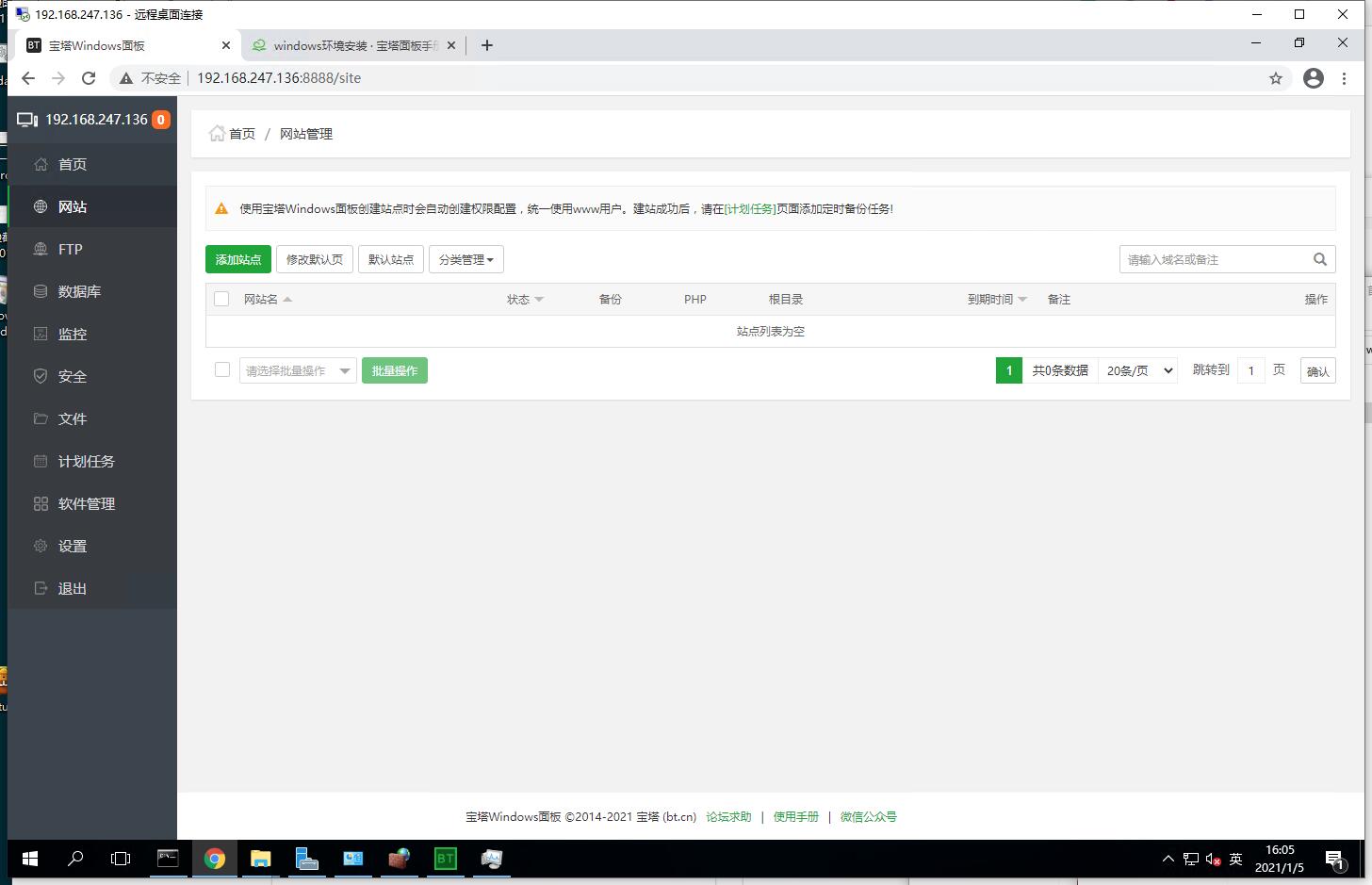
Task: Focus the domain or note search field
Action: pyautogui.click(x=1215, y=259)
